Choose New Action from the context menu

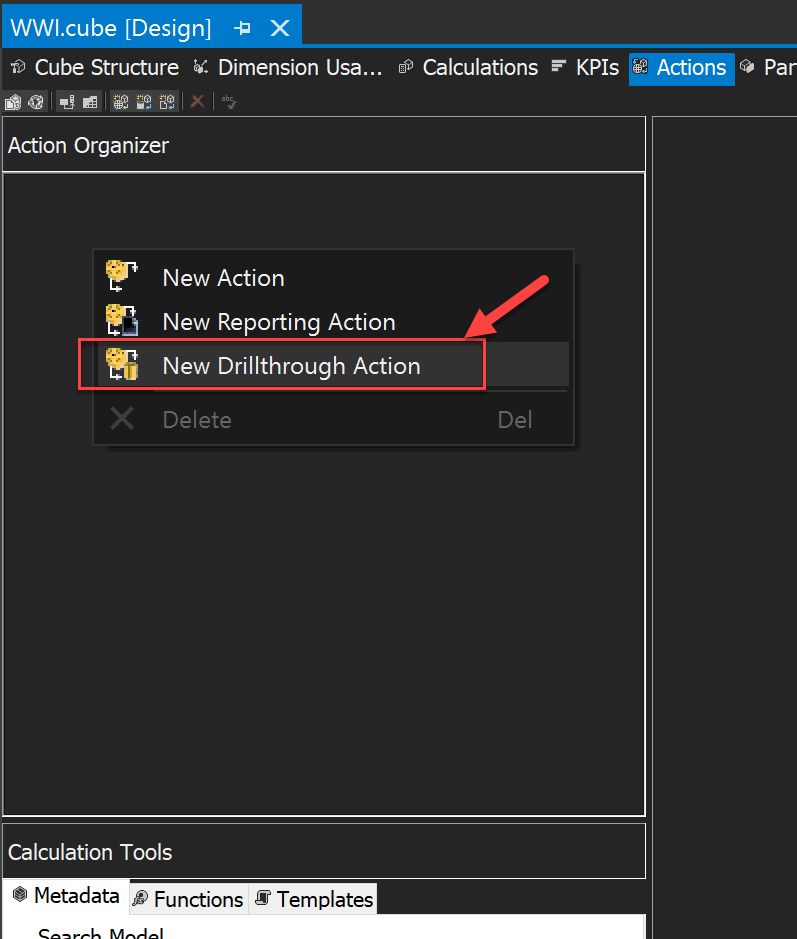click(223, 278)
